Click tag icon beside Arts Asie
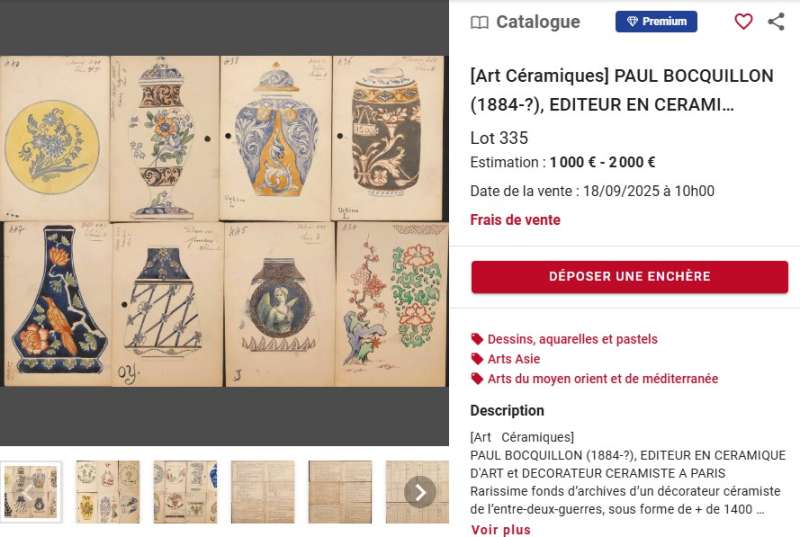Screen dimensions: 800x537 pyautogui.click(x=477, y=359)
